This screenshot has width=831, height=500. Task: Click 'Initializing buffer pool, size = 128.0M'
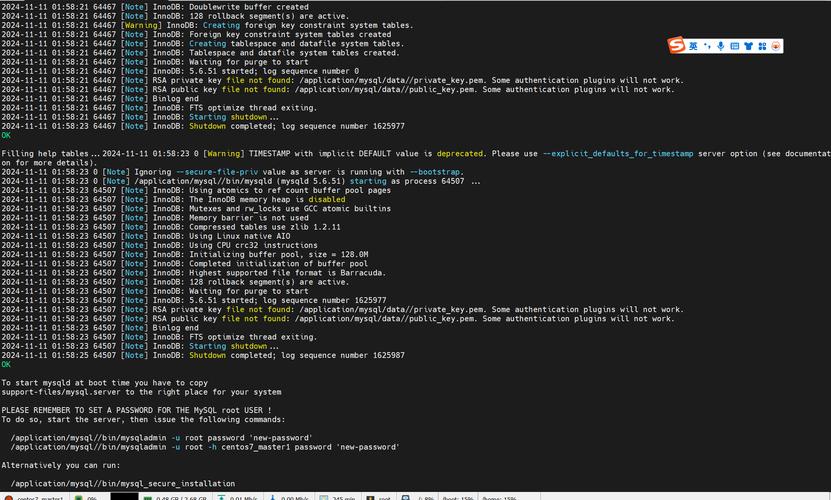pyautogui.click(x=279, y=255)
